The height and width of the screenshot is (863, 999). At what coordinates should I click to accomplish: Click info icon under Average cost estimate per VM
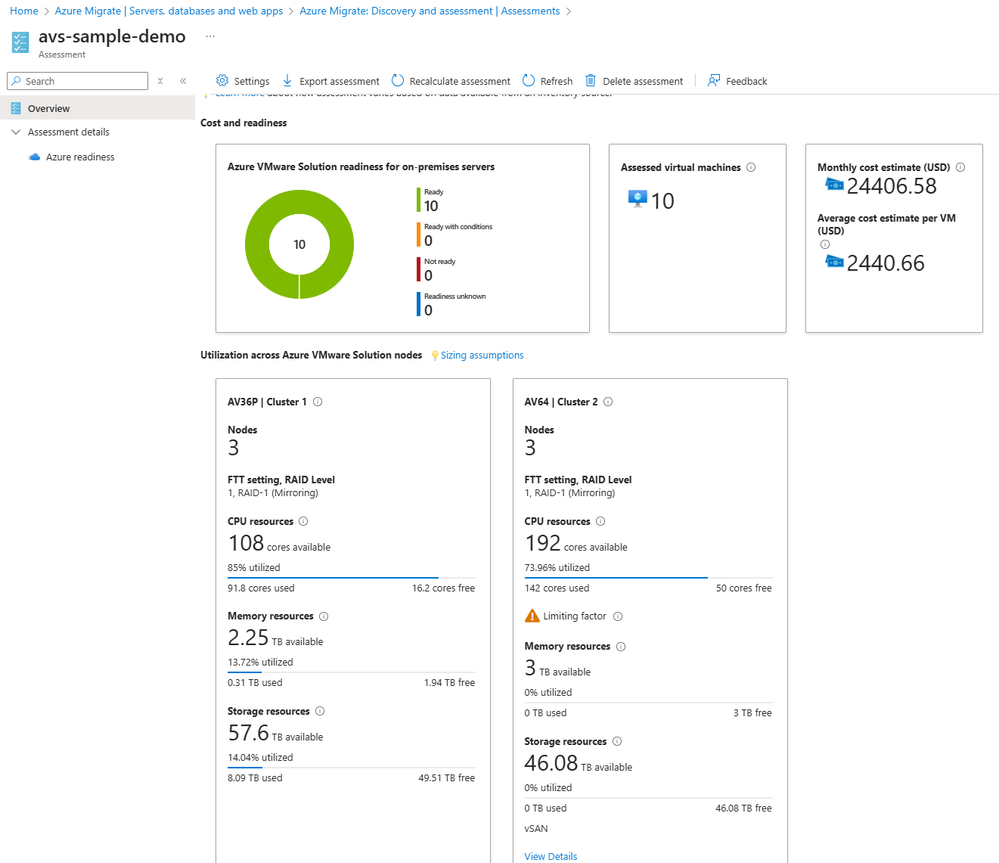tap(824, 245)
